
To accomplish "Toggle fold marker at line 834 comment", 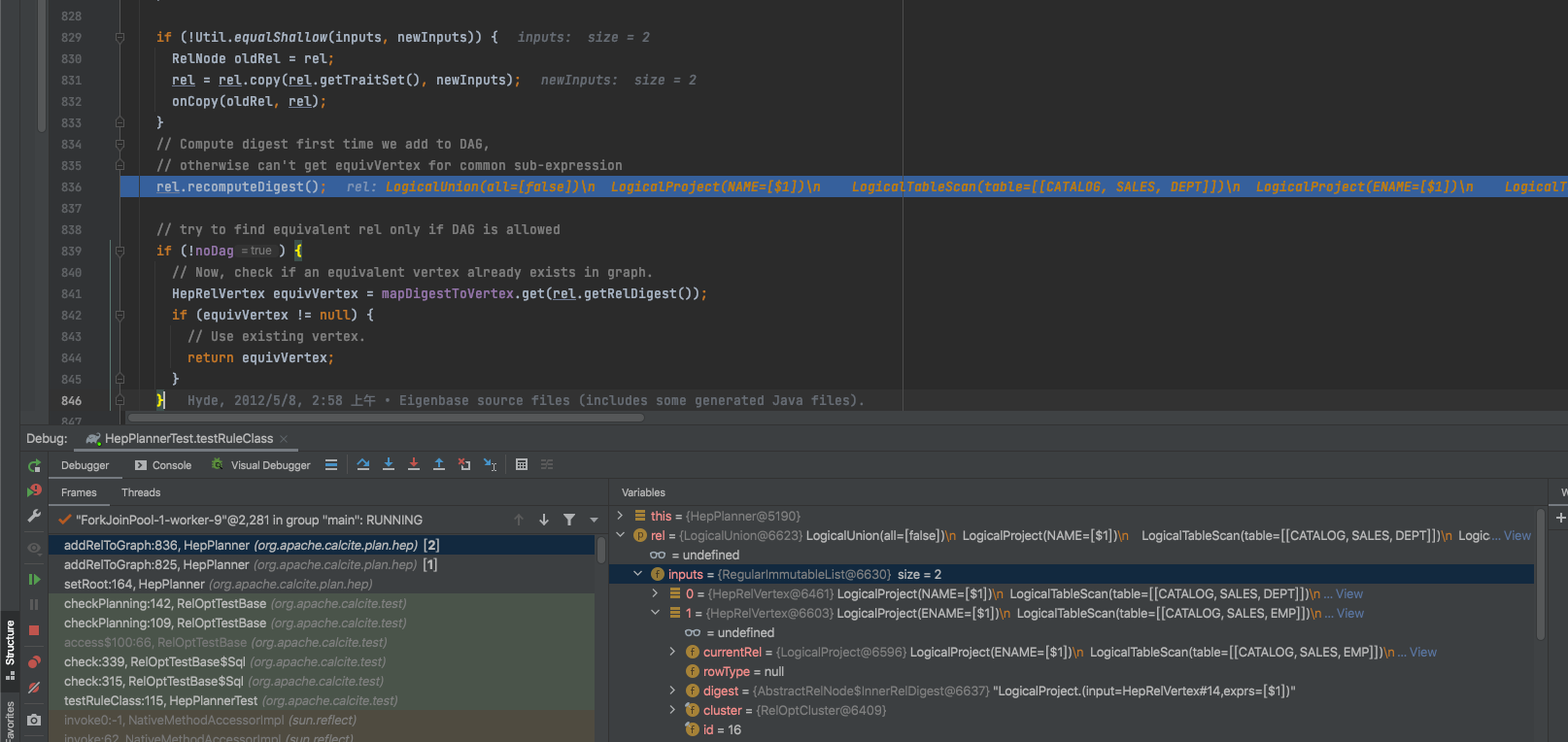I will click(x=119, y=144).
